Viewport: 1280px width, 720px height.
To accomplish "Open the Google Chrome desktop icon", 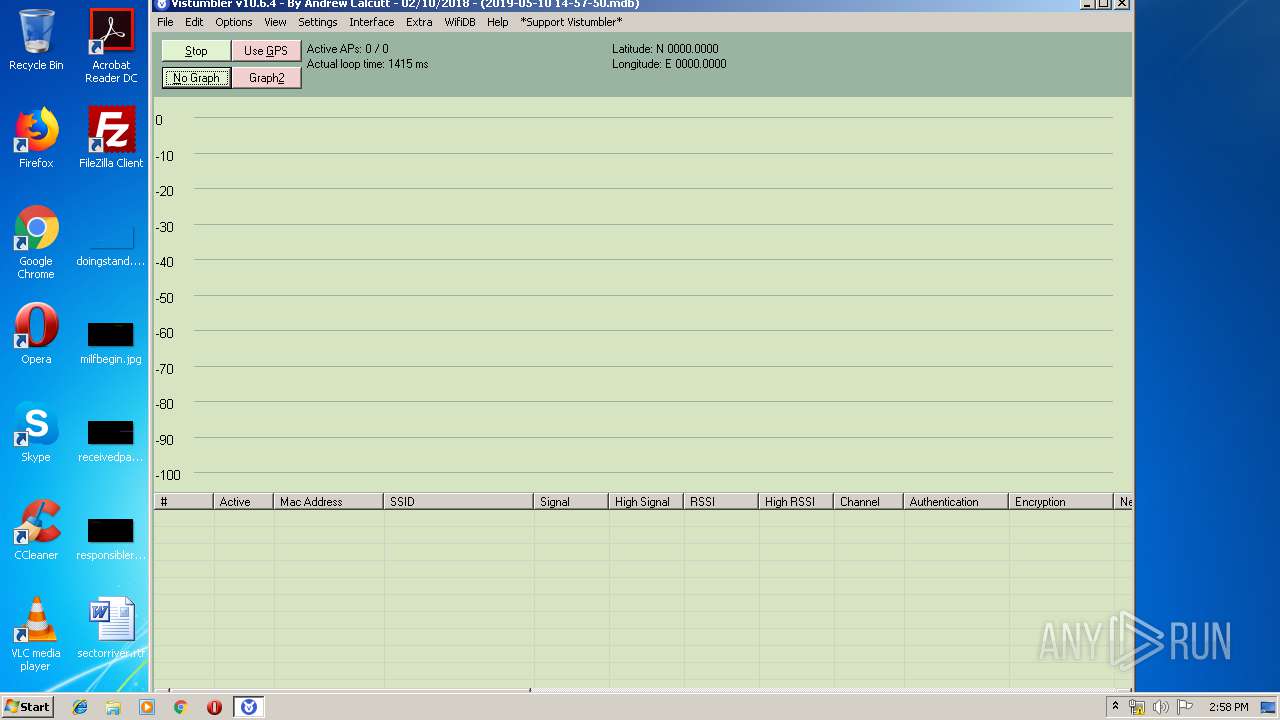I will tap(36, 242).
